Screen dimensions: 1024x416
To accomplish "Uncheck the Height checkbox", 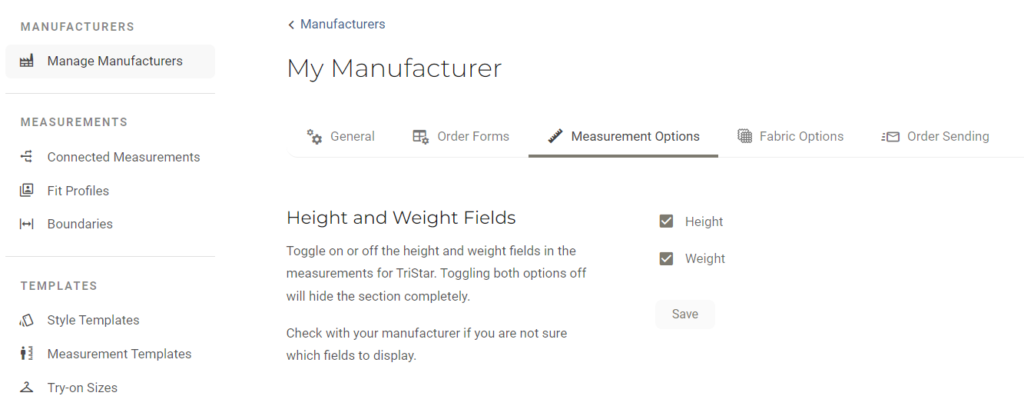I will 666,221.
